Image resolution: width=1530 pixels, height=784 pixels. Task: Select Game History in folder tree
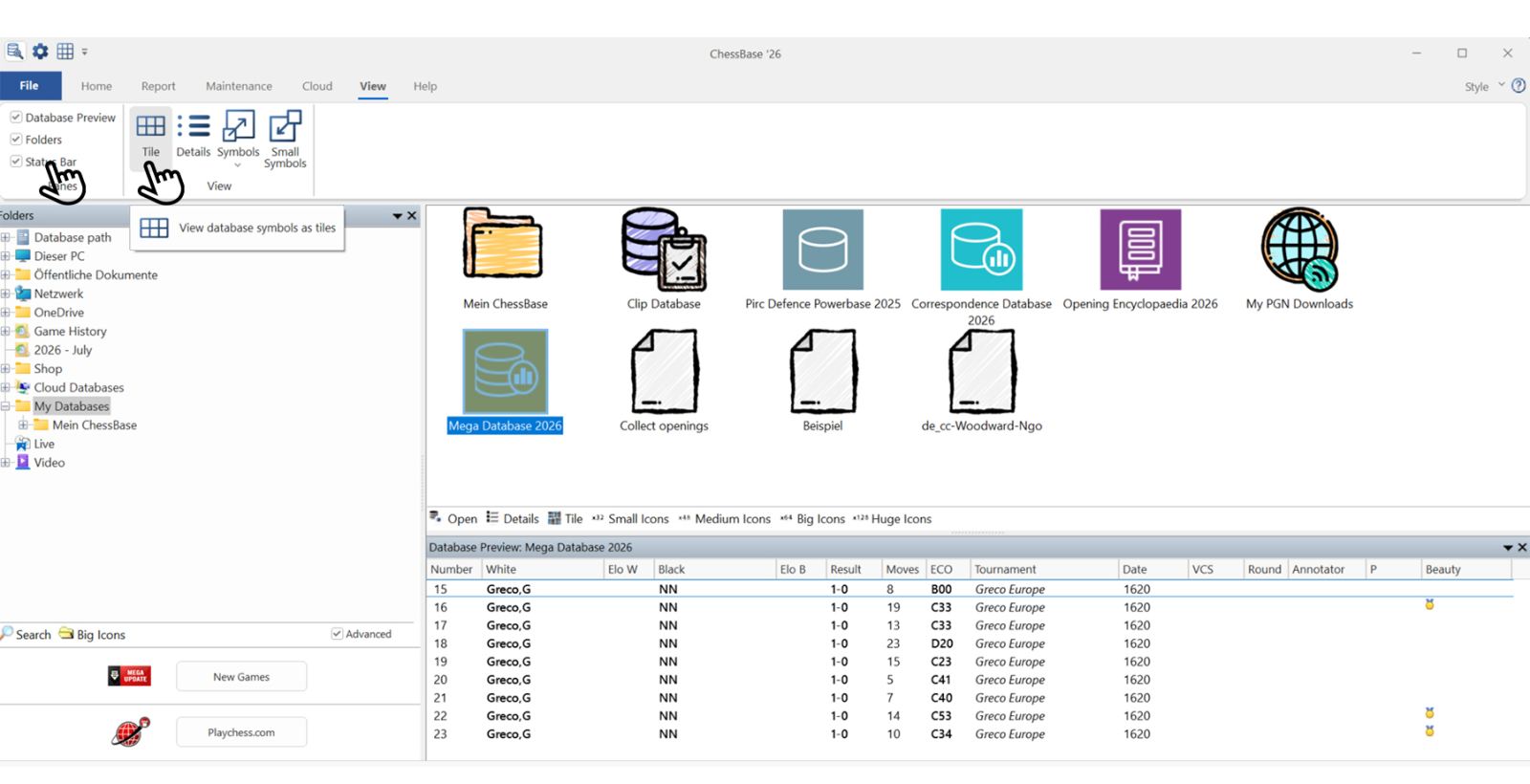(70, 332)
